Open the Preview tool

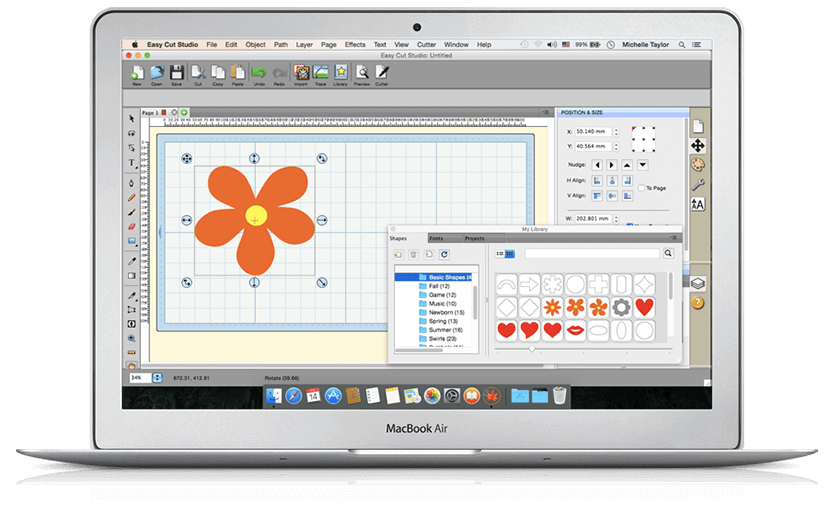(x=361, y=74)
